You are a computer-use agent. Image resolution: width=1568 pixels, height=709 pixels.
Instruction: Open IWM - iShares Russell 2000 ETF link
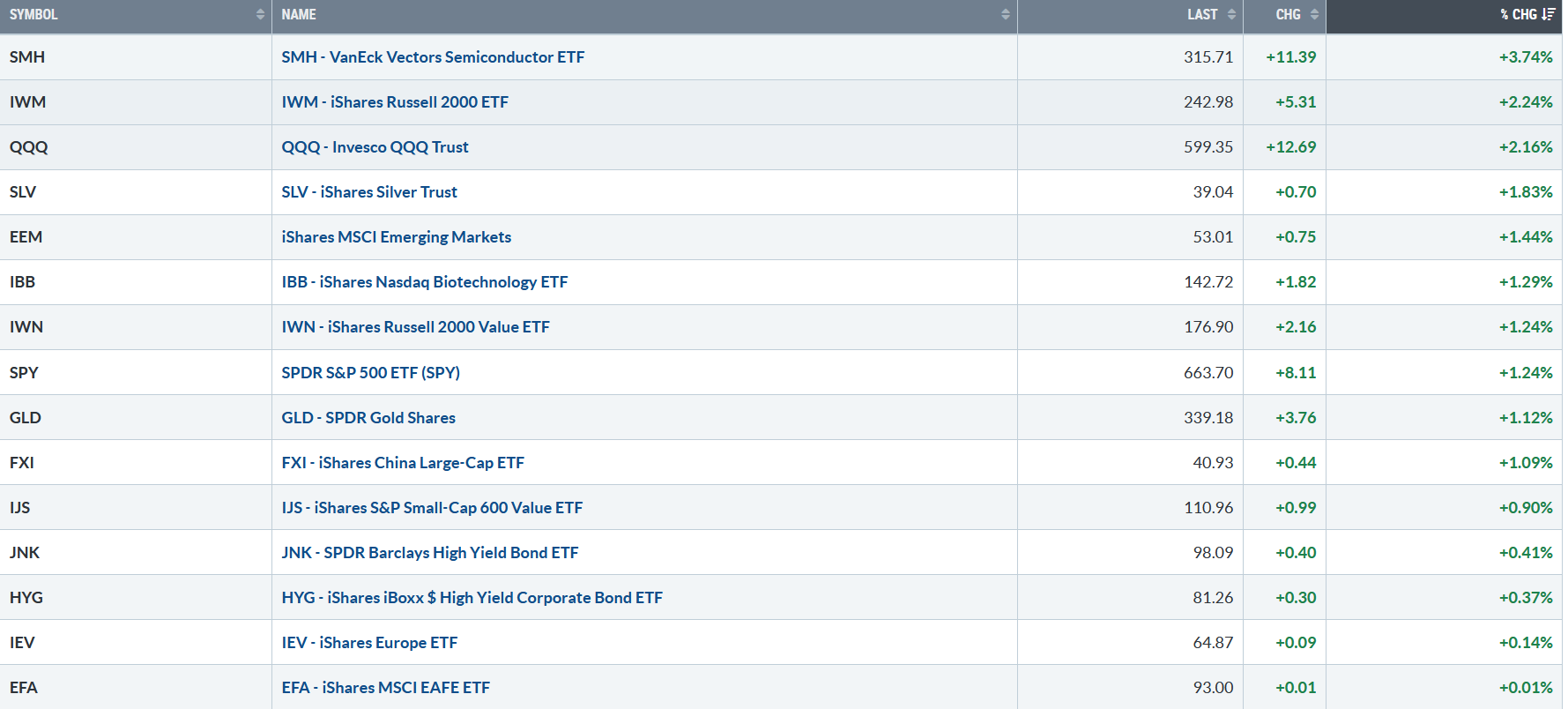coord(395,102)
